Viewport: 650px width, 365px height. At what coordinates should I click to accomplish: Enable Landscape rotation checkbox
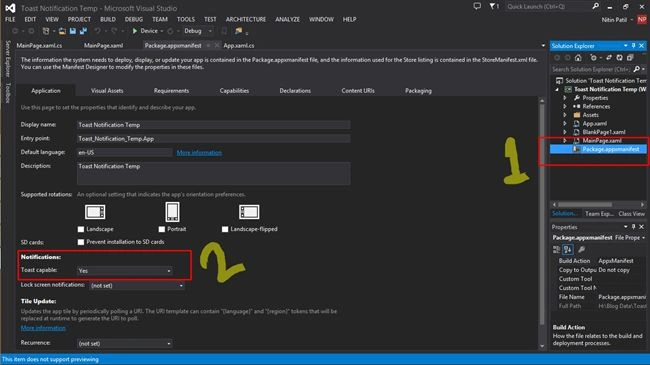click(x=81, y=229)
